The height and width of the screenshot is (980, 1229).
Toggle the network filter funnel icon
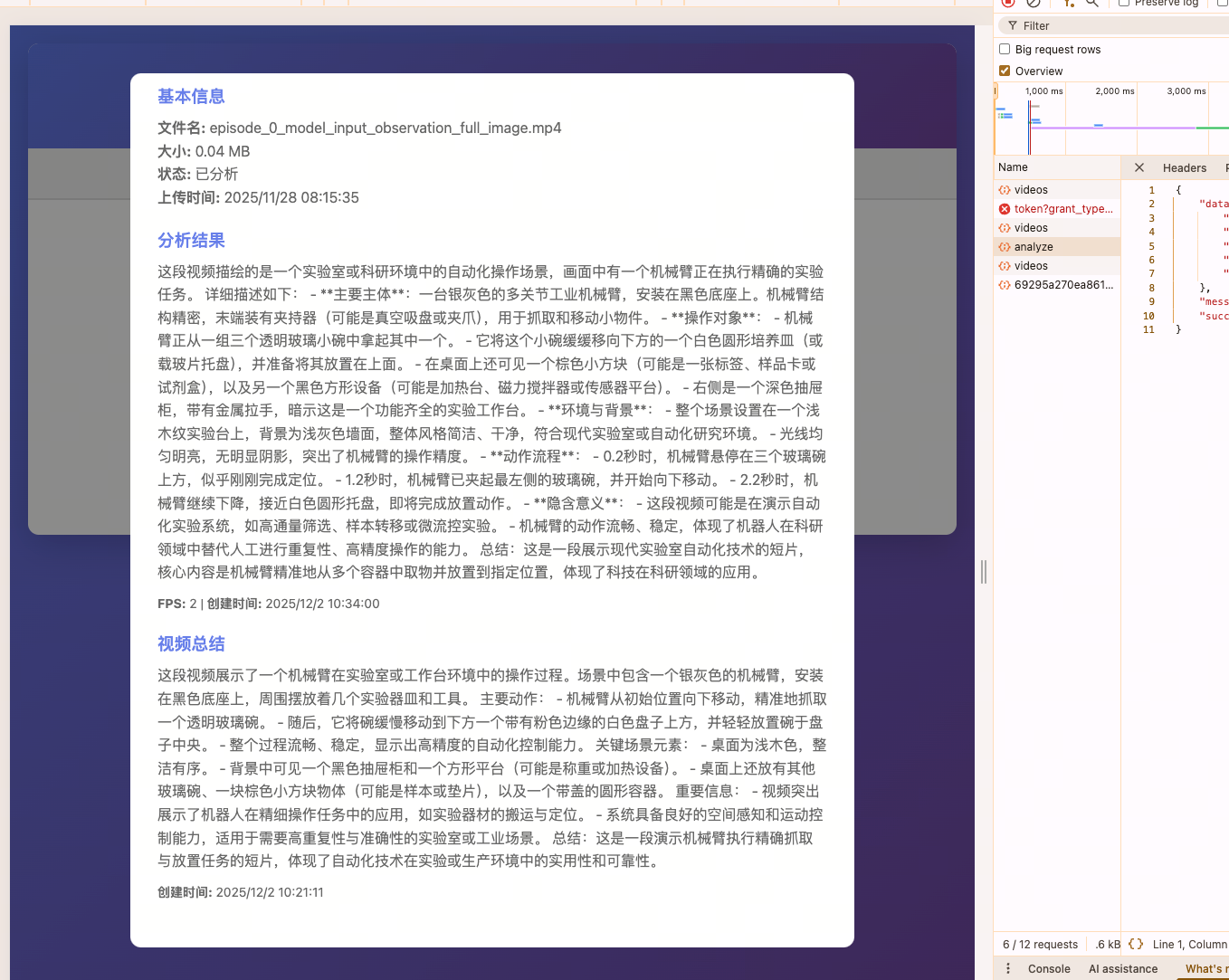coord(1069,3)
